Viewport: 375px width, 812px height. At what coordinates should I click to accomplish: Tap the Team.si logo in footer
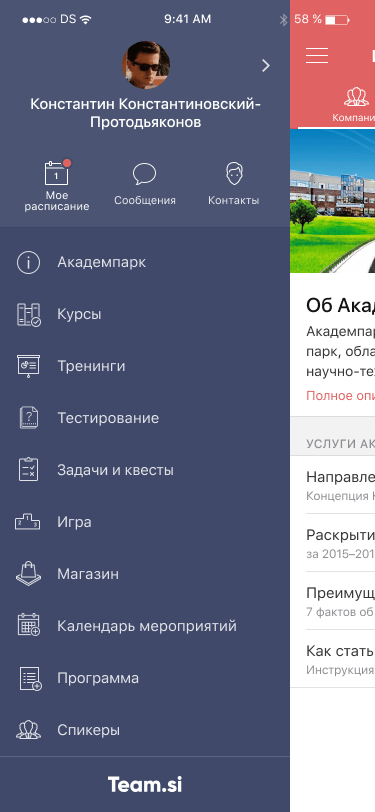click(145, 784)
